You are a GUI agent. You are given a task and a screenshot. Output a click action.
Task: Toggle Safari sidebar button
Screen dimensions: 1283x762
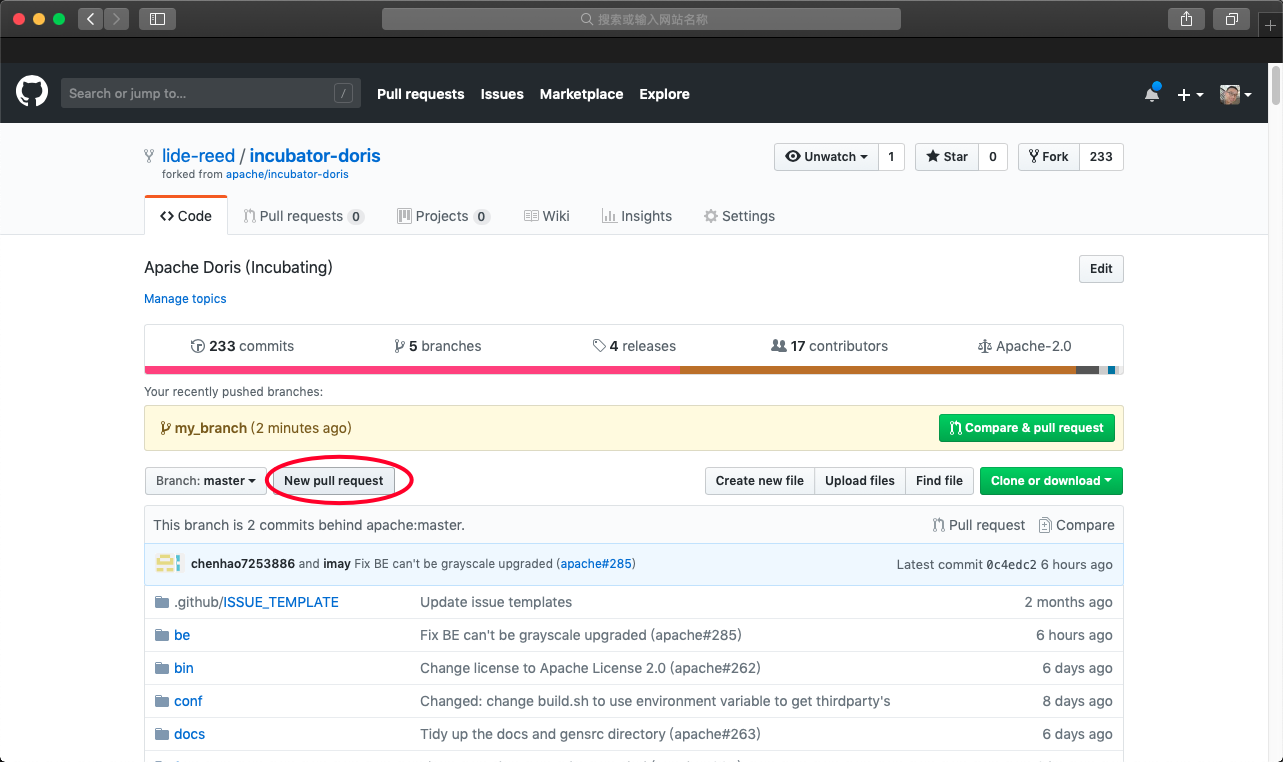[157, 19]
